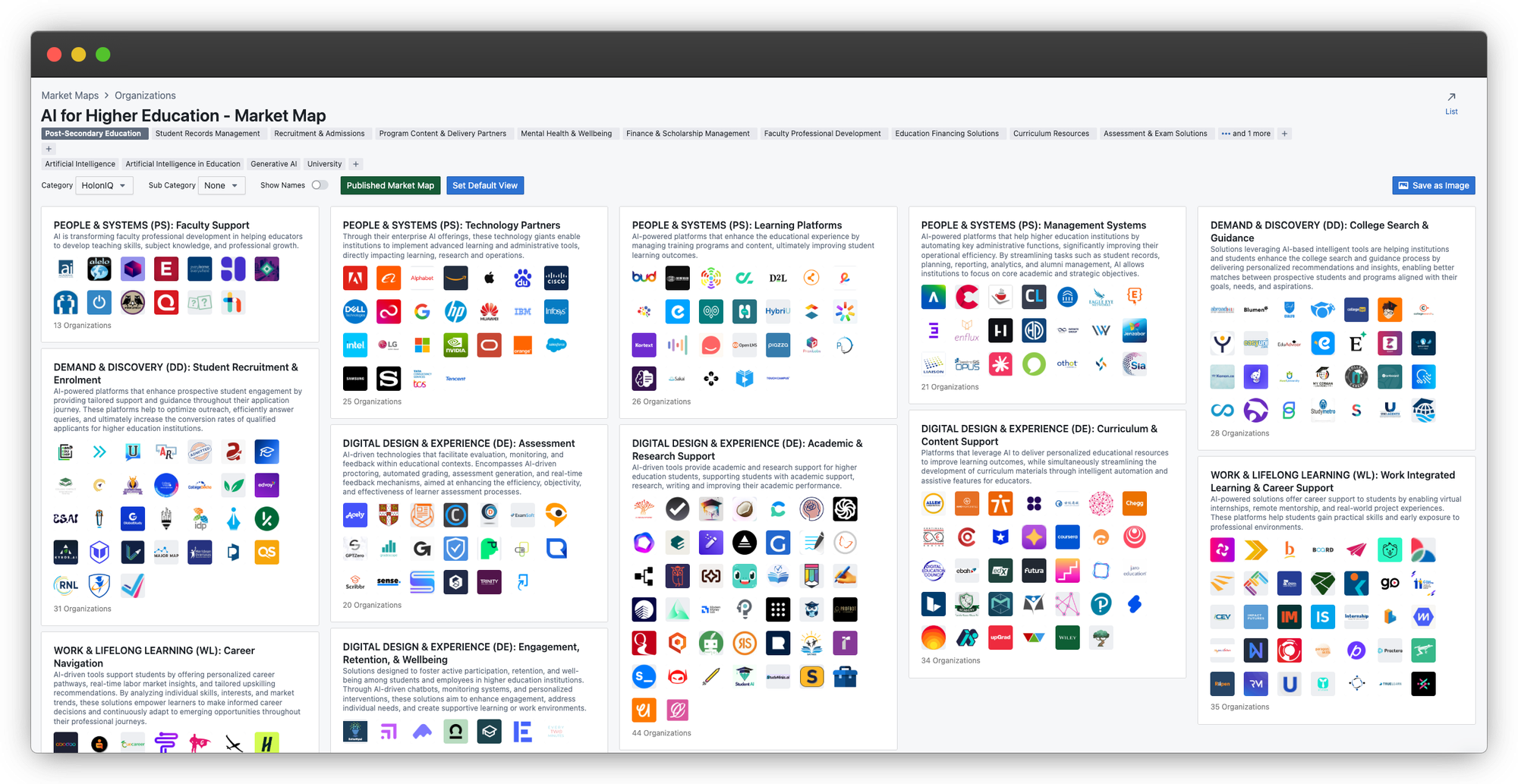Click the '25 Organizations' count text

pyautogui.click(x=372, y=401)
